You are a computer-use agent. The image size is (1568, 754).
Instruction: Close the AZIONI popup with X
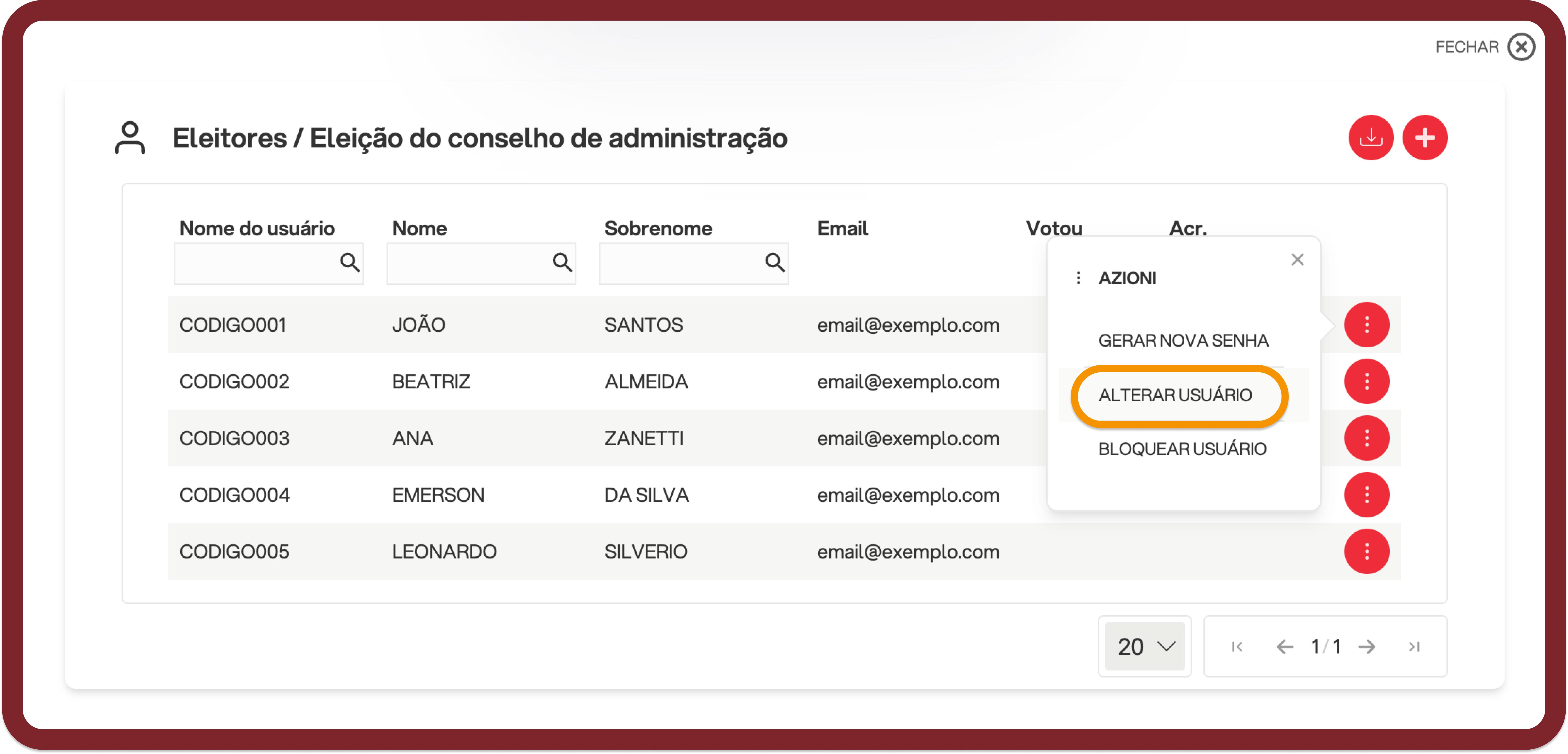tap(1297, 259)
